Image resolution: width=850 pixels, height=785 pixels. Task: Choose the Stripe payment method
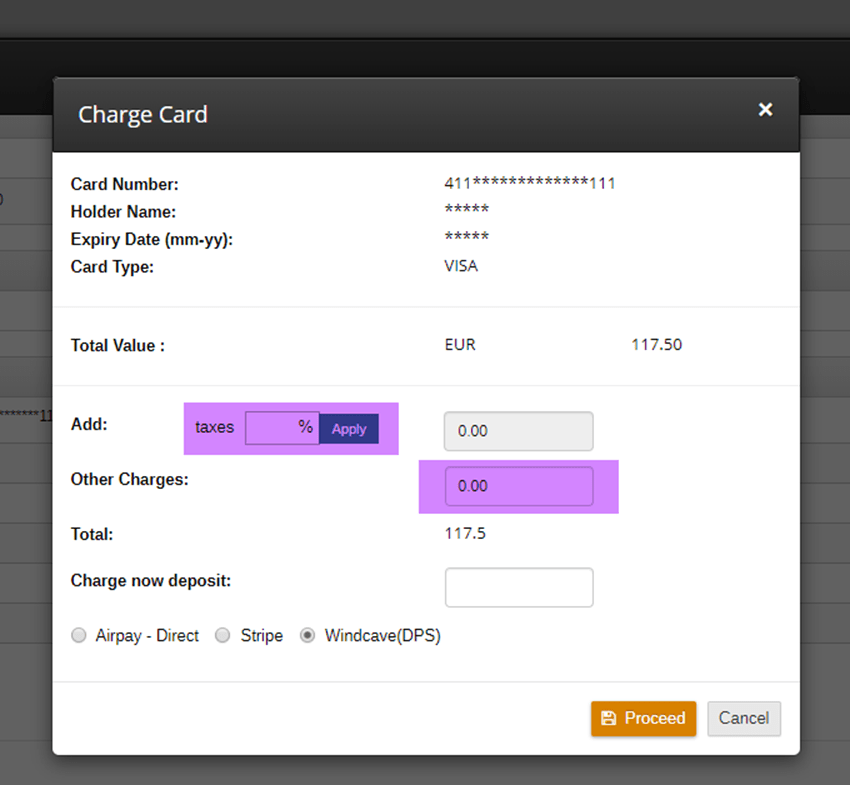(x=222, y=635)
